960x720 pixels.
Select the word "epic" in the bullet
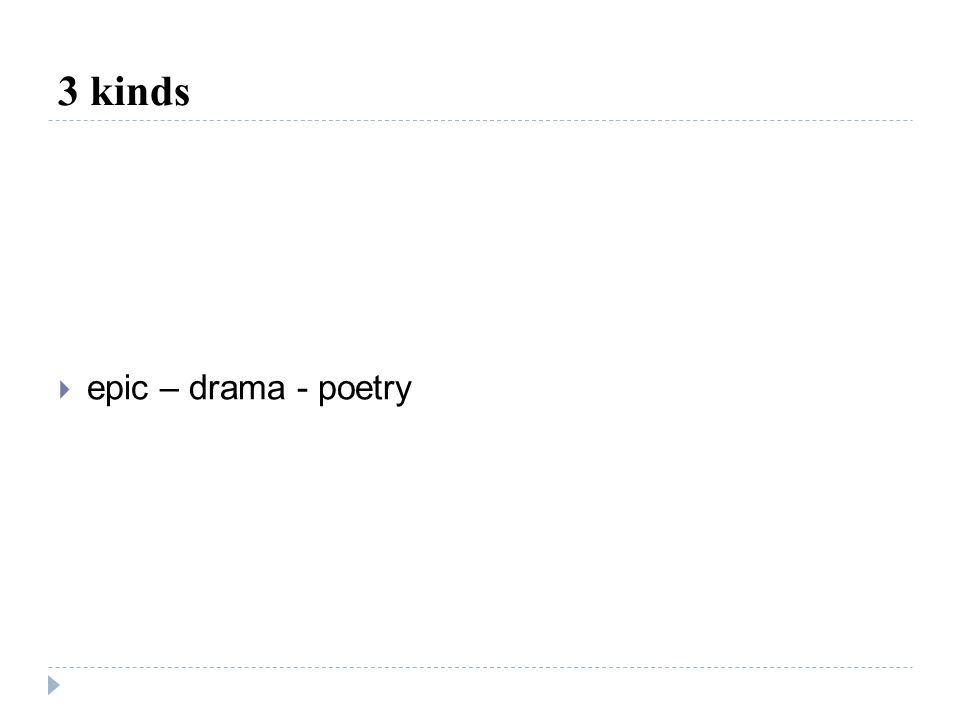click(118, 389)
